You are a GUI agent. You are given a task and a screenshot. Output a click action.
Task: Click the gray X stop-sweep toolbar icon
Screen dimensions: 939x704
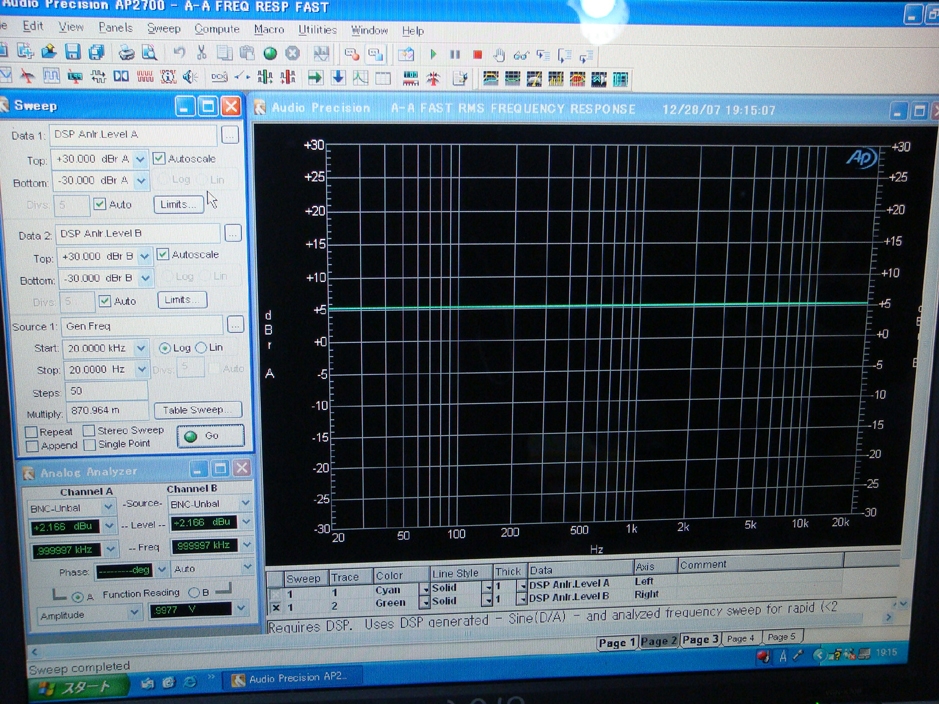(292, 53)
